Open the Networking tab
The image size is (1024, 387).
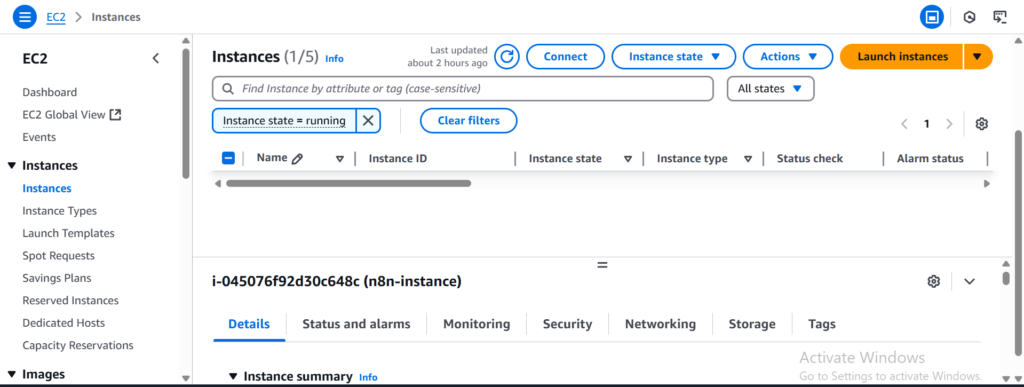click(660, 324)
